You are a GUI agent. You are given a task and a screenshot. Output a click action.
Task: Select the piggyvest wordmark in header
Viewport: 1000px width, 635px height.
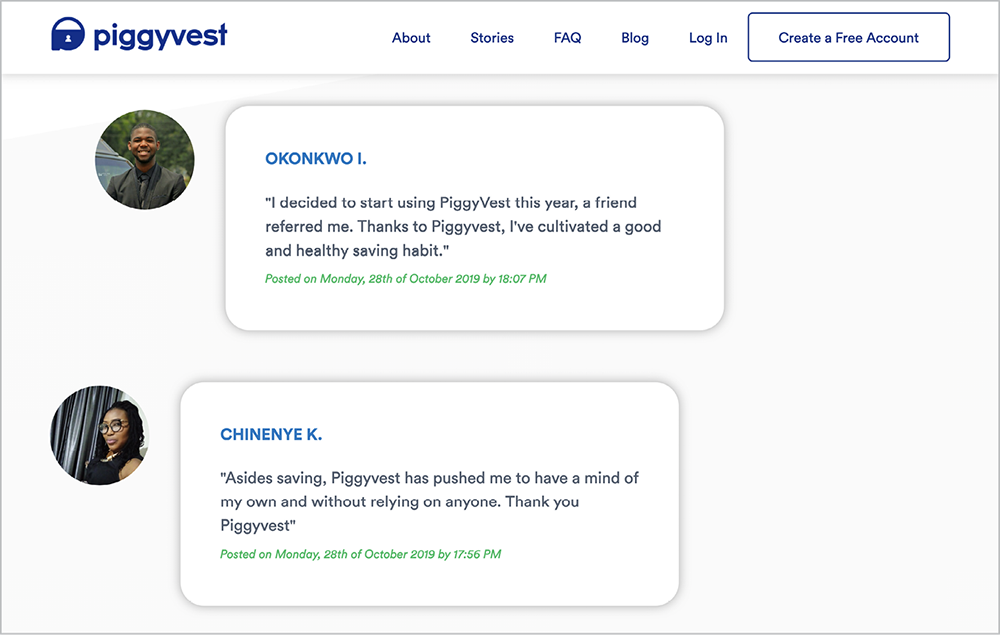click(x=160, y=35)
